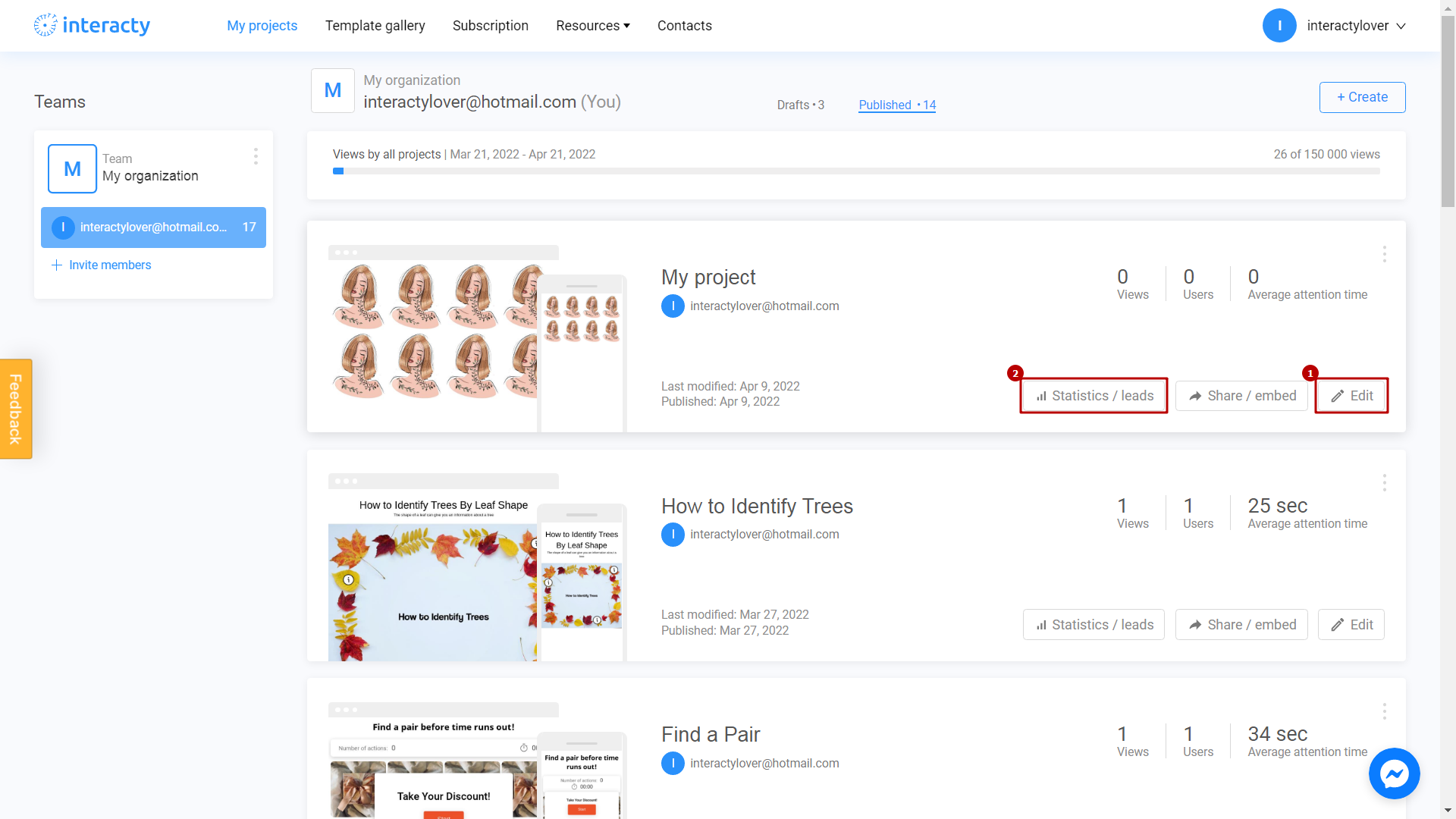Click author avatar under My project
Viewport: 1456px width, 819px height.
[673, 306]
